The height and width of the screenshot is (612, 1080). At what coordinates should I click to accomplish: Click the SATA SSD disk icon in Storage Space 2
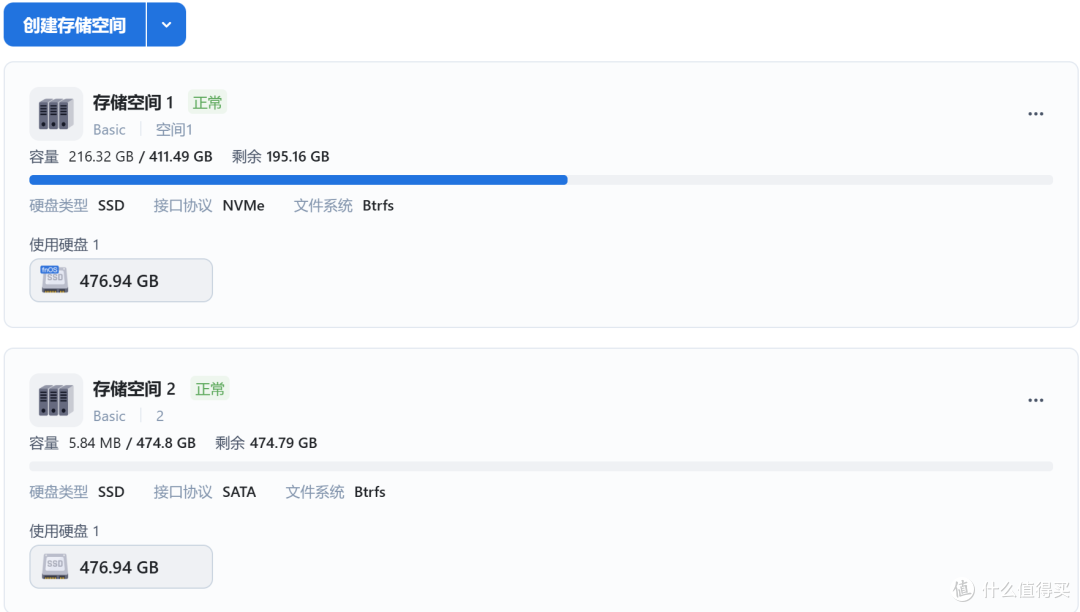(54, 567)
